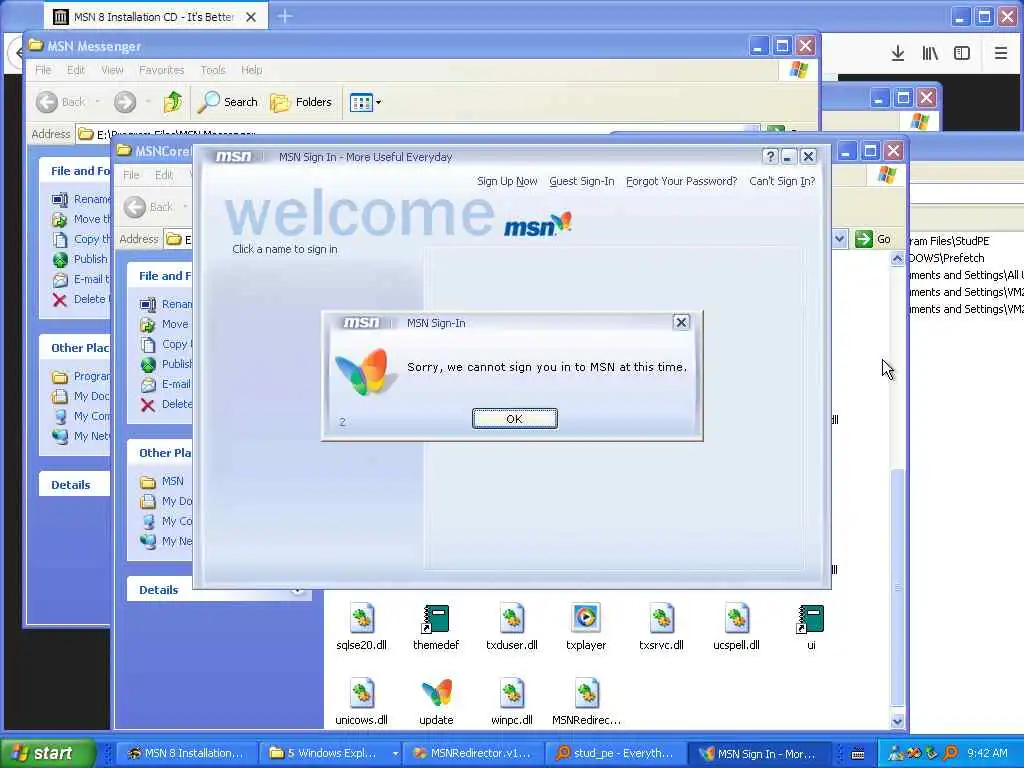
Task: Select the MSNRedirec... file icon
Action: 586,703
